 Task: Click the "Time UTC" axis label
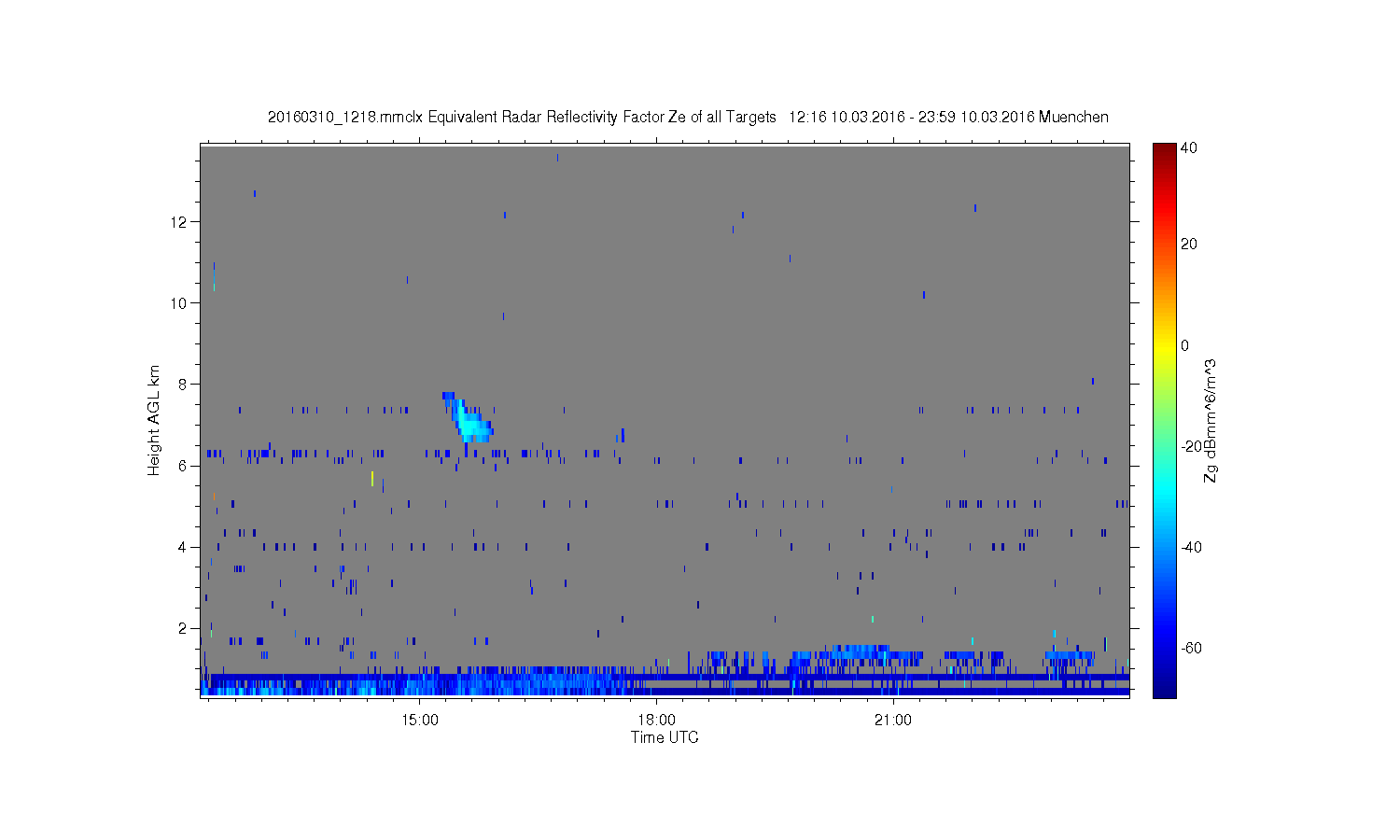click(x=665, y=737)
